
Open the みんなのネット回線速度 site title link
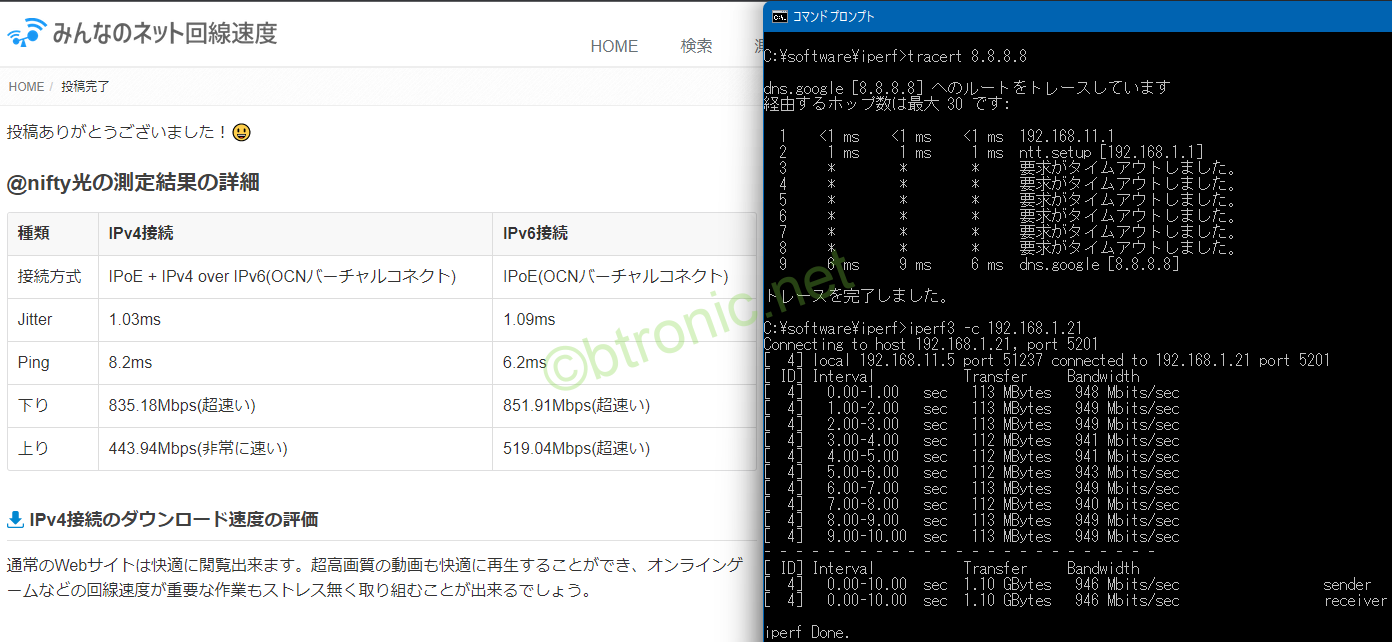click(165, 33)
